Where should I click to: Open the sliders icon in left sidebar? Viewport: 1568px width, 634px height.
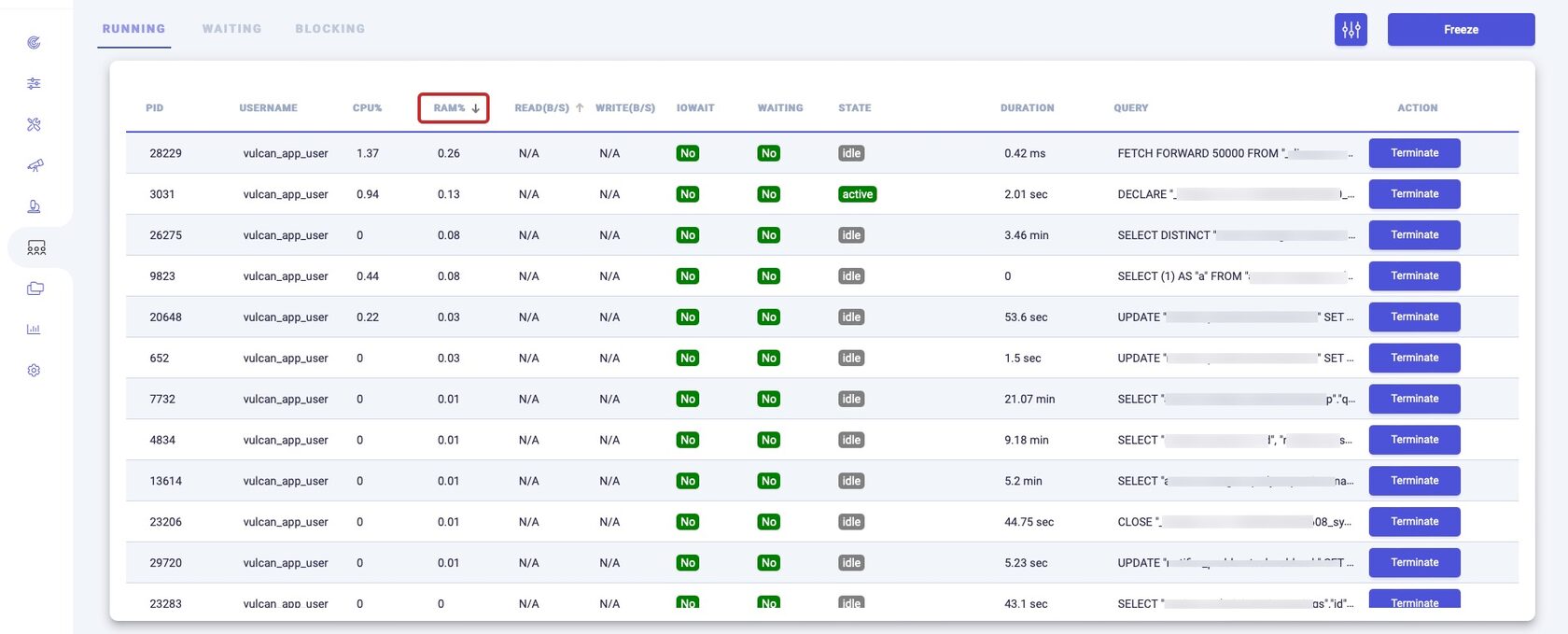pos(35,84)
